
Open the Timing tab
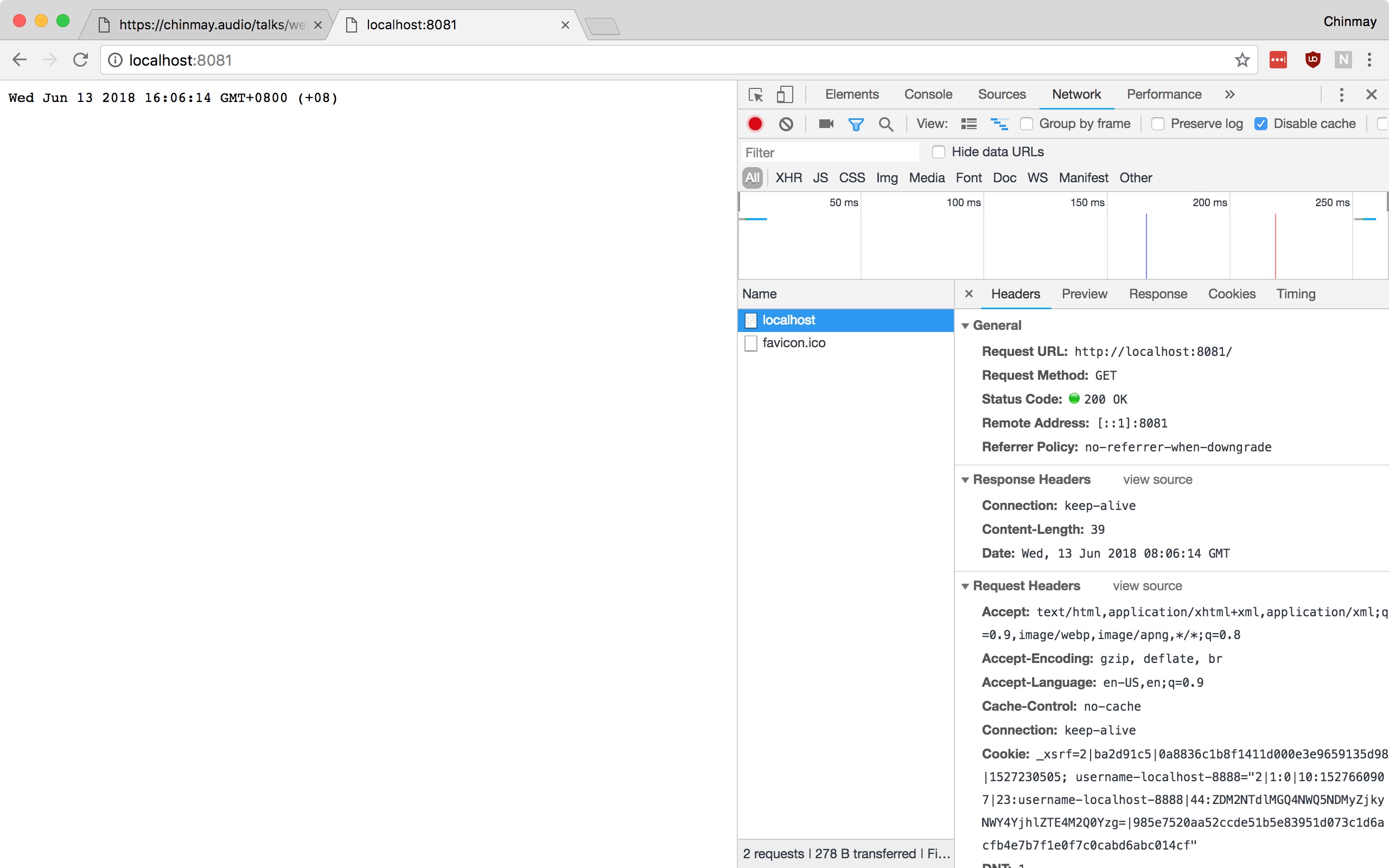[x=1296, y=294]
